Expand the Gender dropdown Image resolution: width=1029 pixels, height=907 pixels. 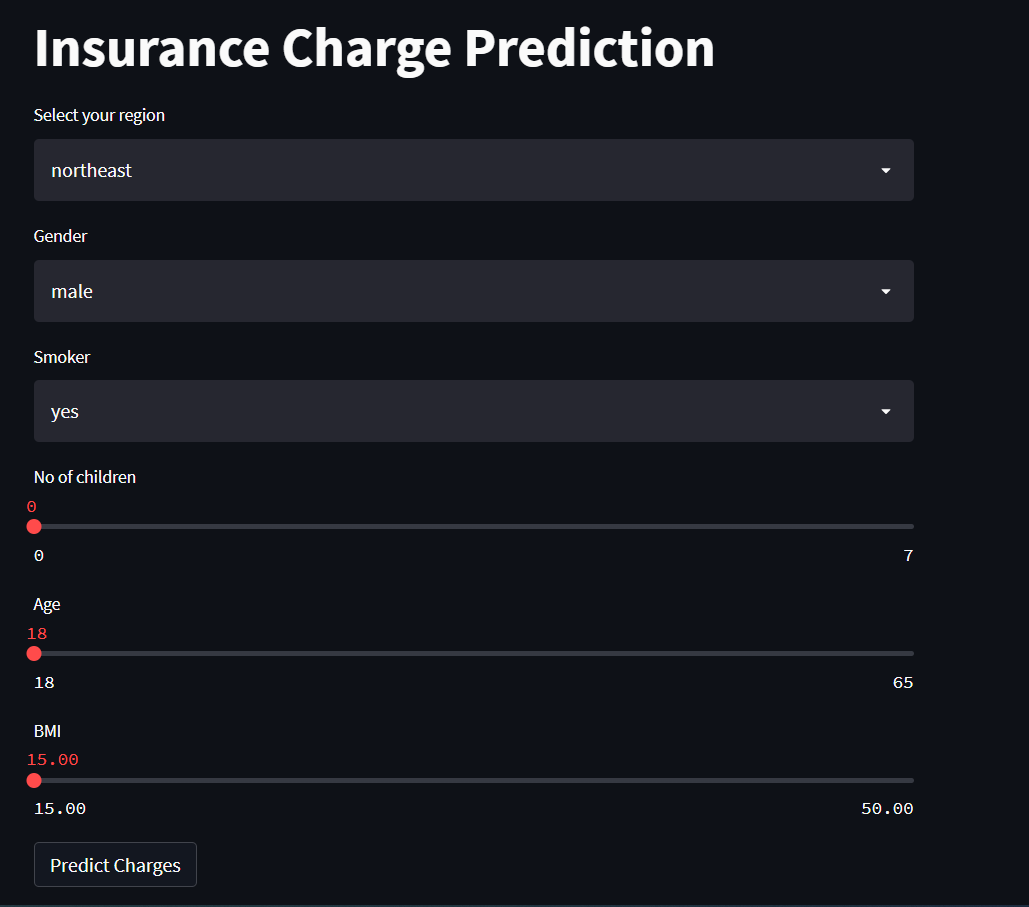tap(473, 291)
